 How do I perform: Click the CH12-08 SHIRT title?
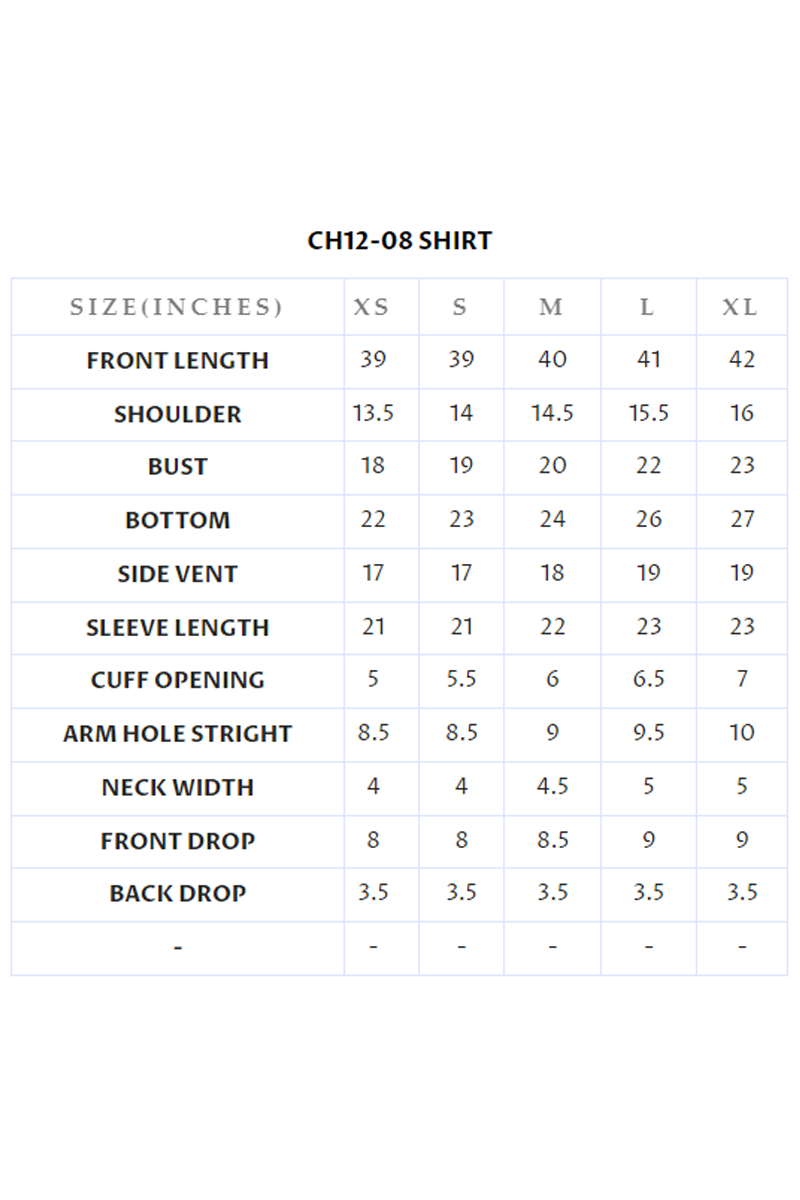(x=400, y=241)
